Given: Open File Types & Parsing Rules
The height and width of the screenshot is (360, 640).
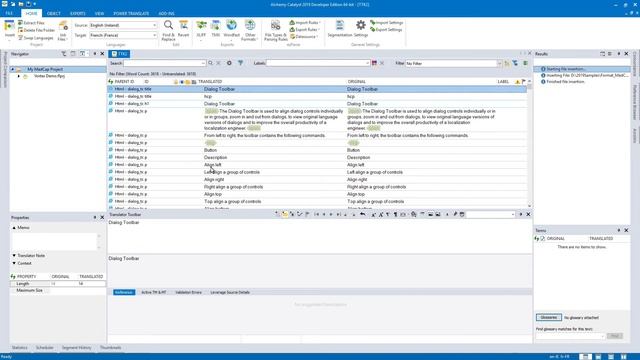Looking at the screenshot, I should 276,31.
